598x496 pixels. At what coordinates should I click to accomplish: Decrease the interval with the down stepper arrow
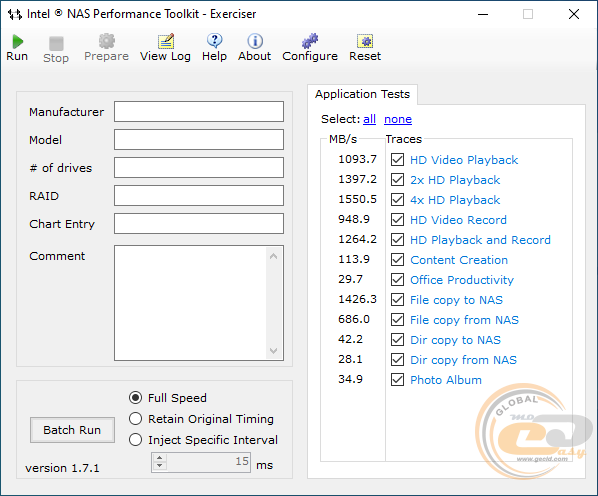point(160,466)
